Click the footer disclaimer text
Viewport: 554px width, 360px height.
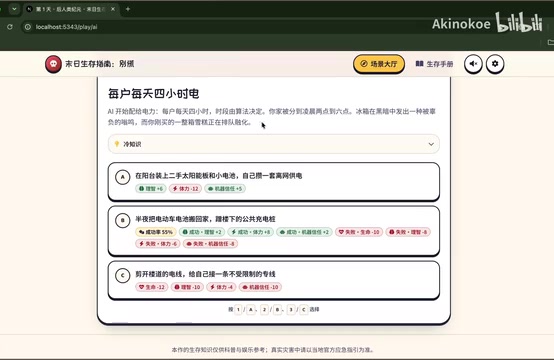click(272, 350)
